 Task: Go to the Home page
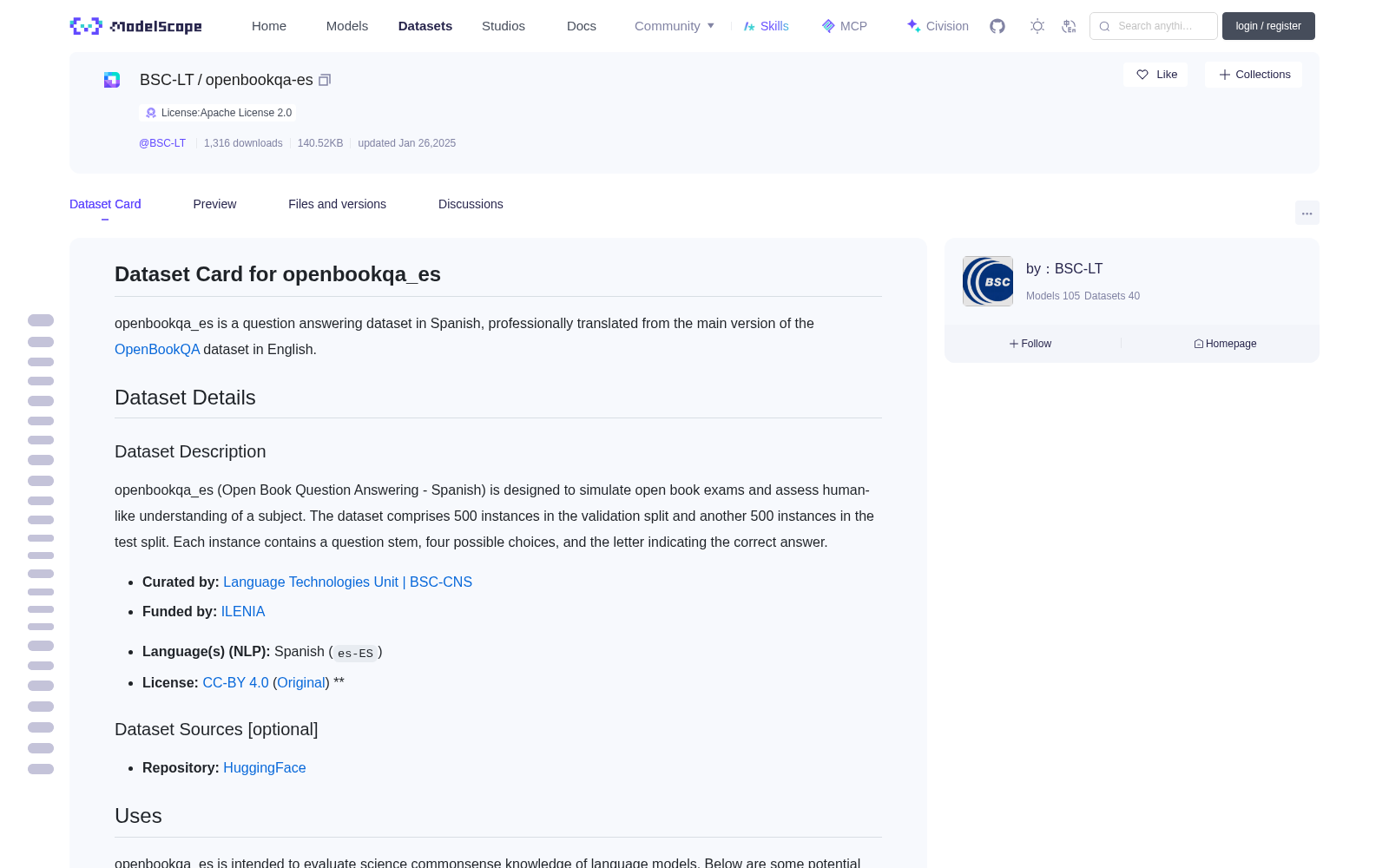269,26
